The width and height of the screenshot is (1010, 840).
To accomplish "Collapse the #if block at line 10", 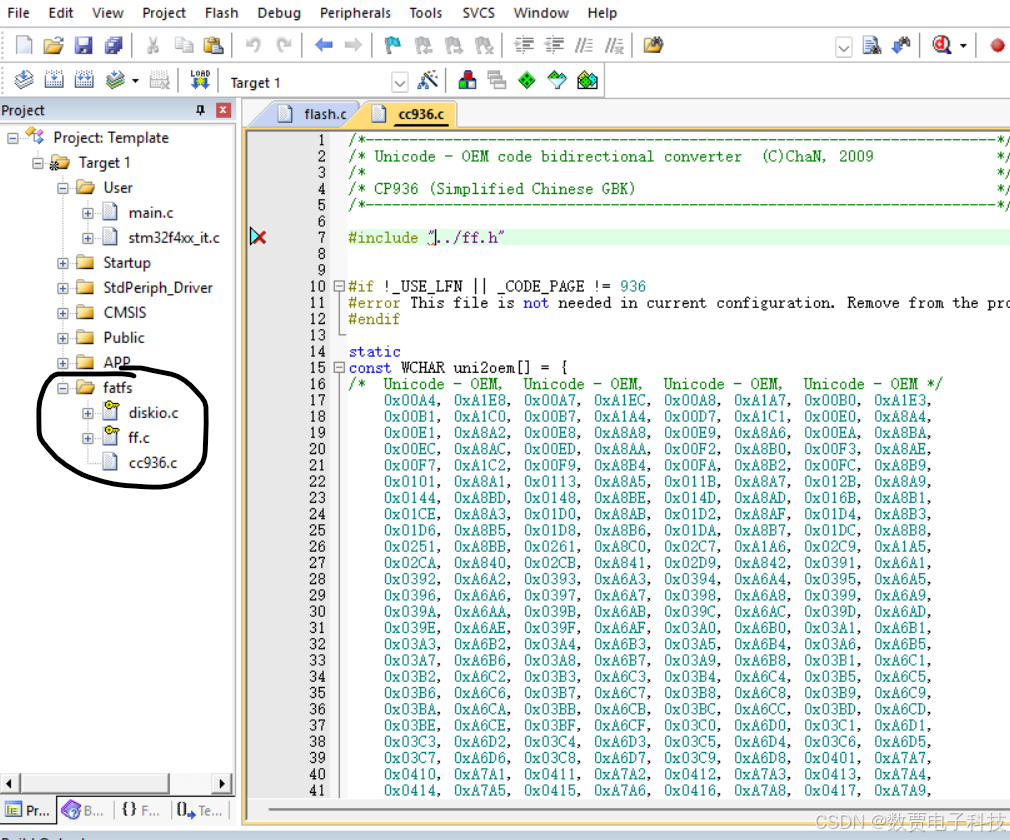I will (339, 286).
